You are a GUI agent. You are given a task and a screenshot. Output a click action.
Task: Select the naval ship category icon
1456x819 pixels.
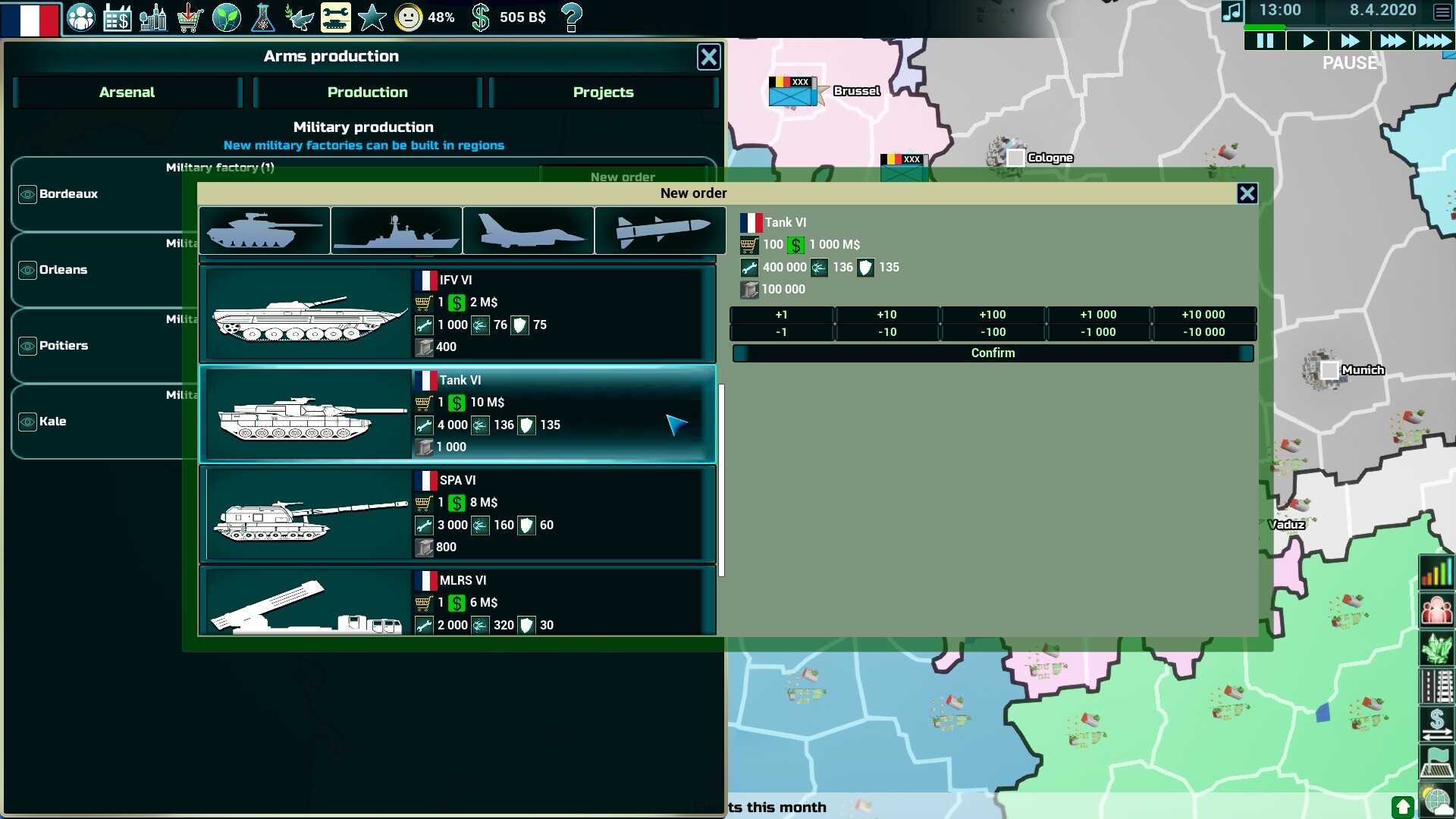point(396,231)
